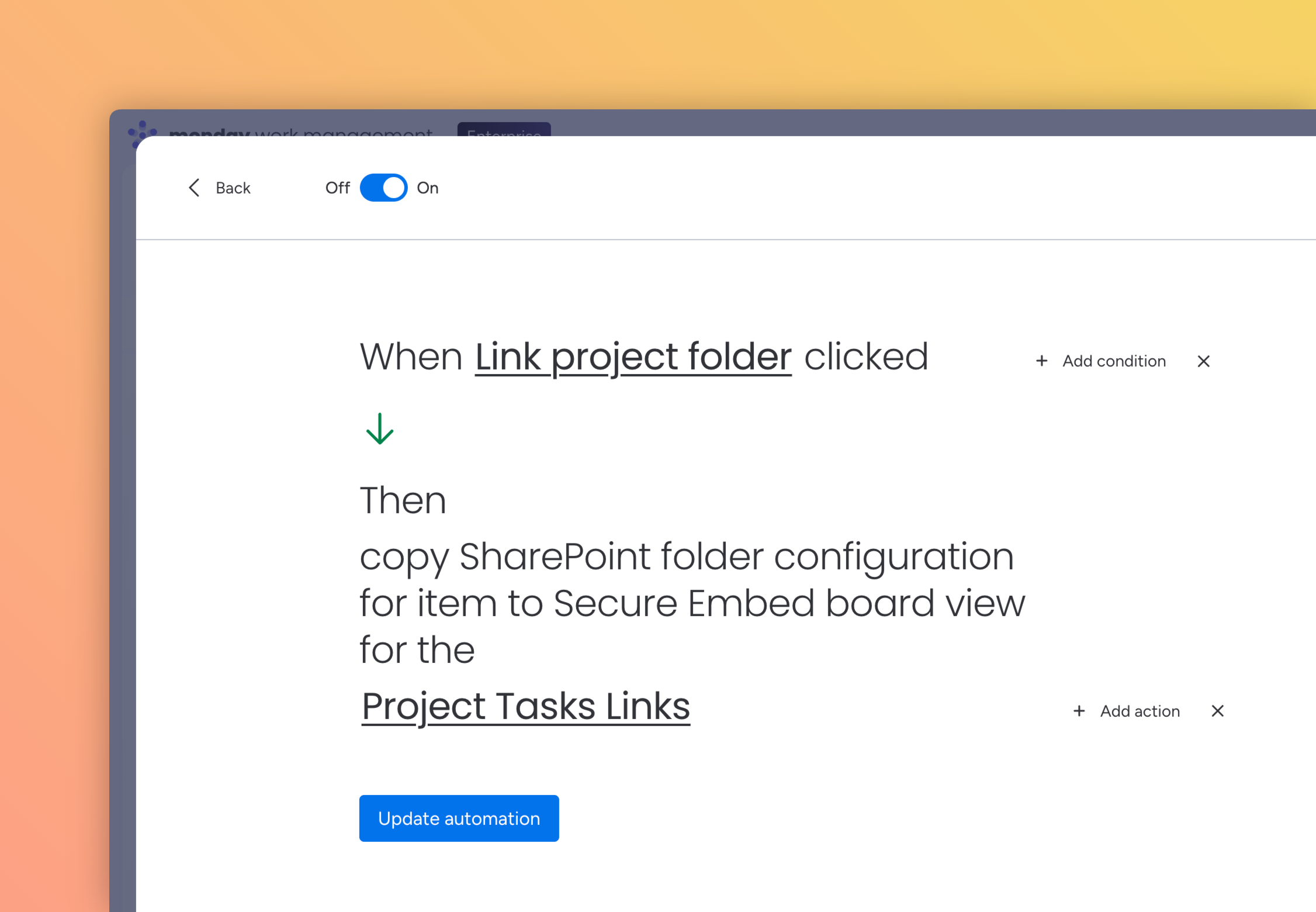
Task: Click the Add action text
Action: click(1140, 711)
